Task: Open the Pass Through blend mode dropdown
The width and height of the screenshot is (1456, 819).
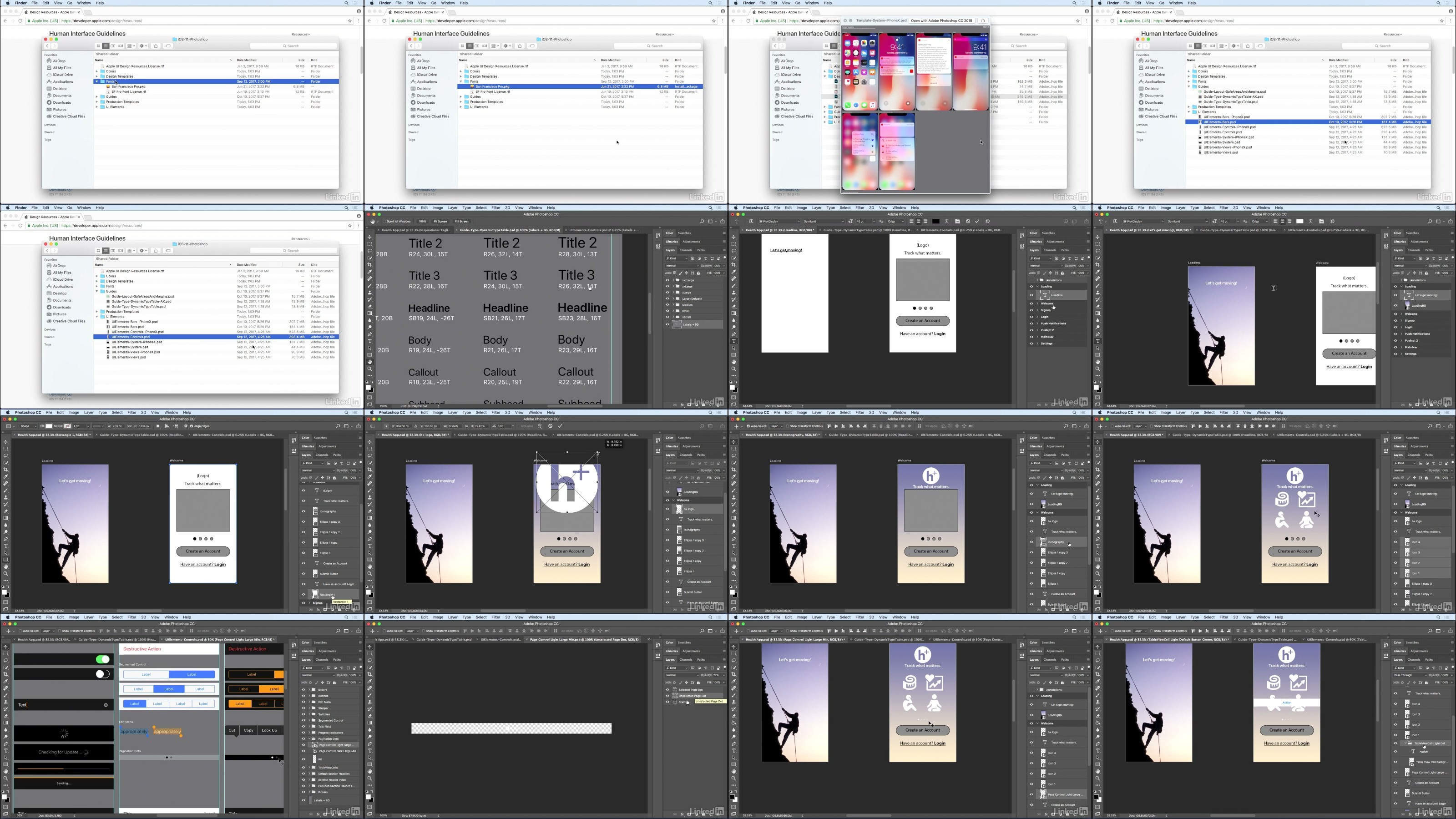Action: pyautogui.click(x=1410, y=675)
